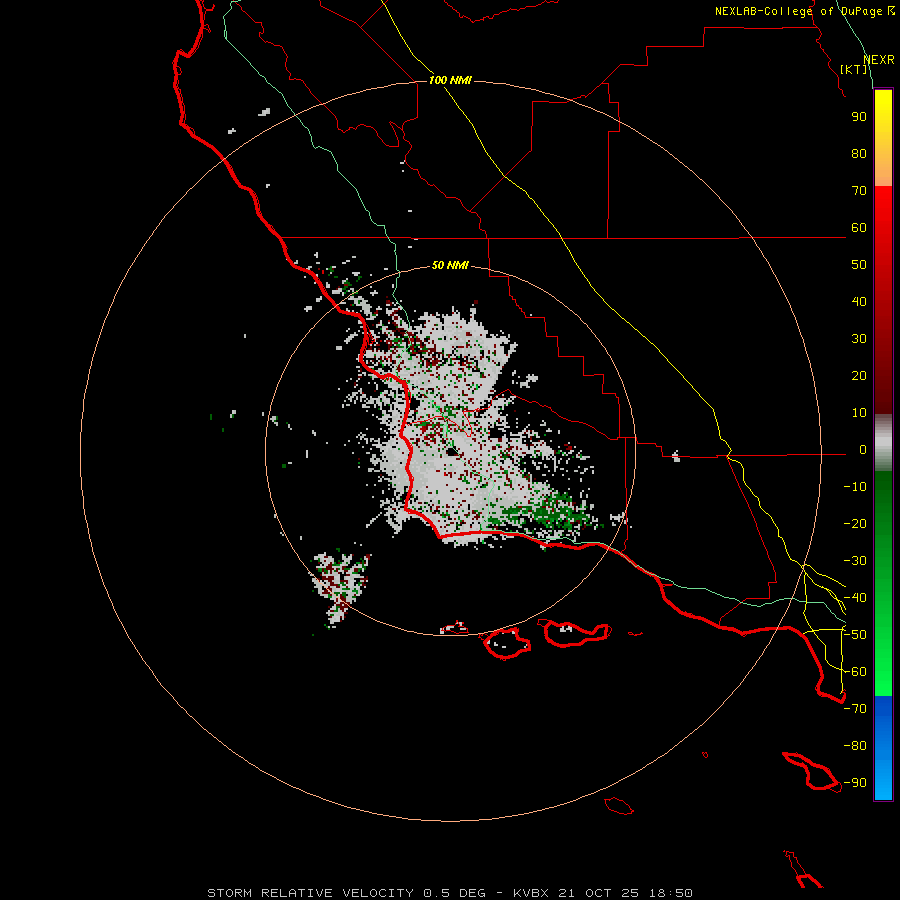Click the light orange color bar segment
The image size is (900, 900).
point(883,172)
